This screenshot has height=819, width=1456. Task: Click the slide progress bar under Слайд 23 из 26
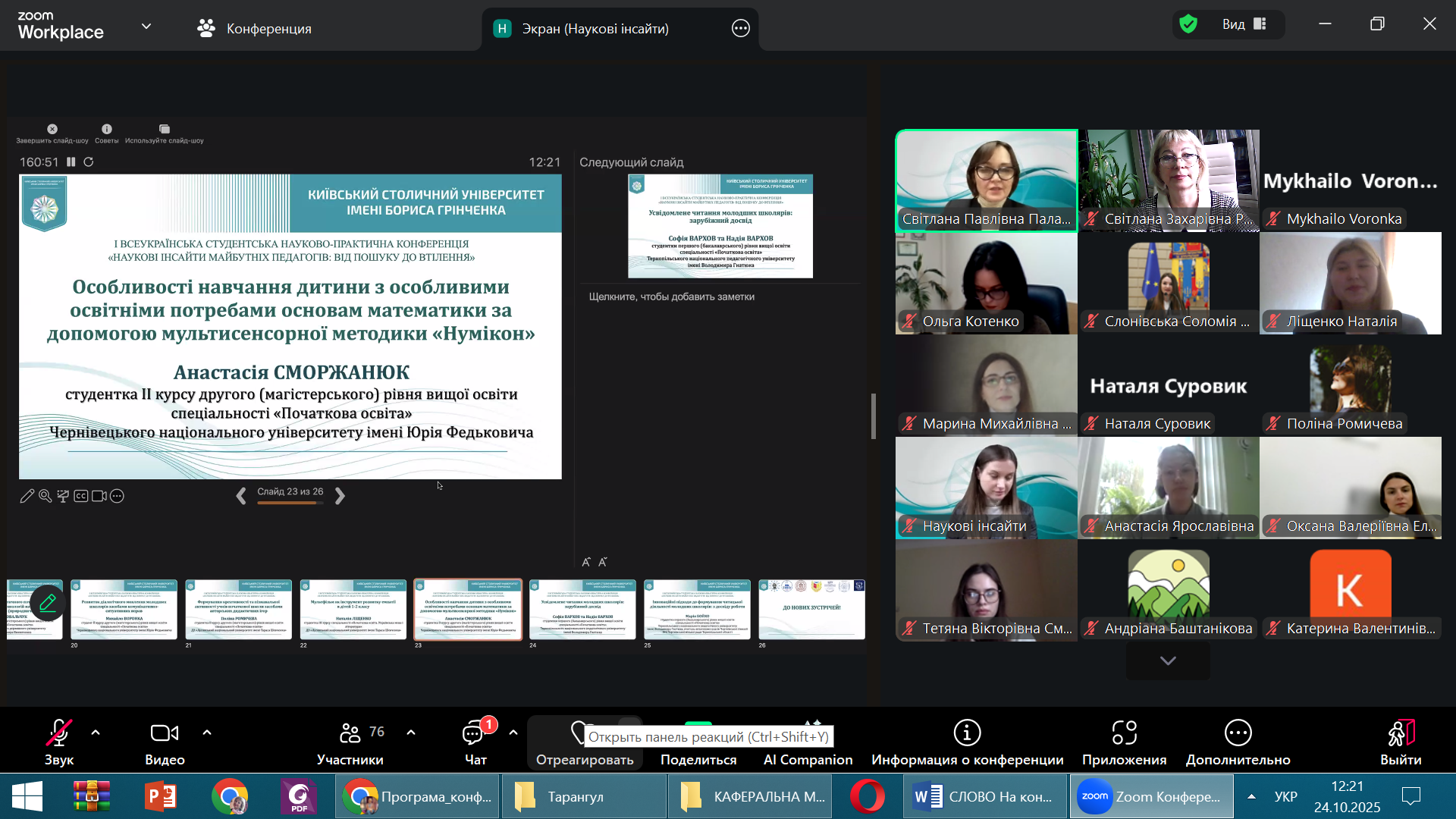(x=290, y=503)
